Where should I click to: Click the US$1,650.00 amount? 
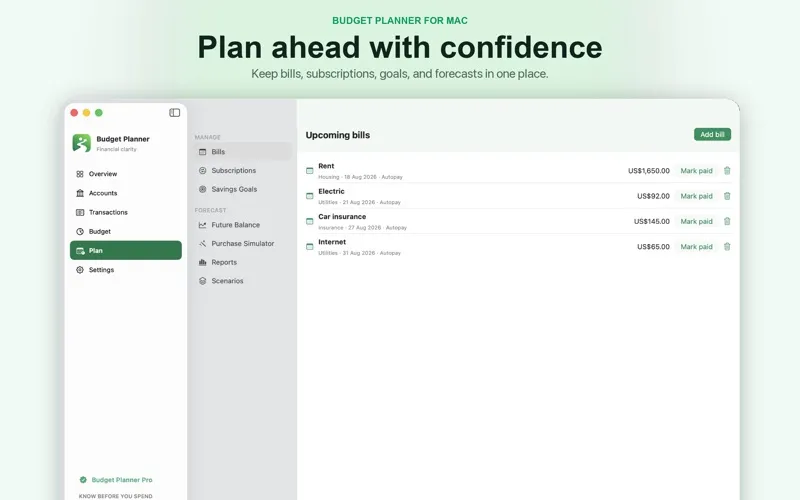pos(648,171)
